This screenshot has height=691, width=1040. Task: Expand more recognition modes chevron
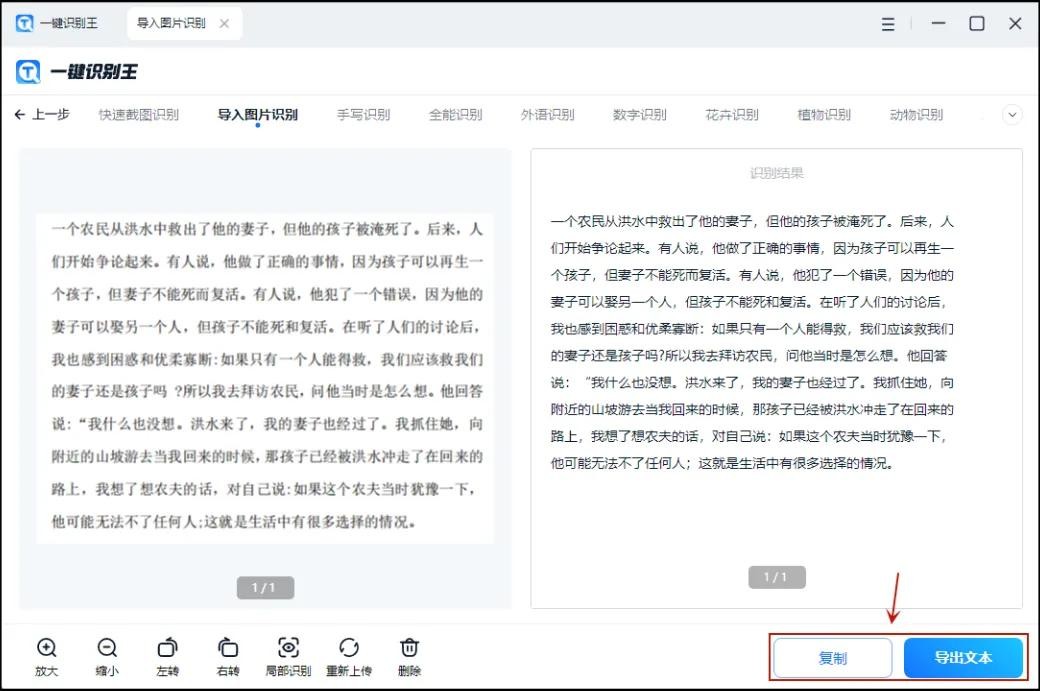coord(1012,115)
